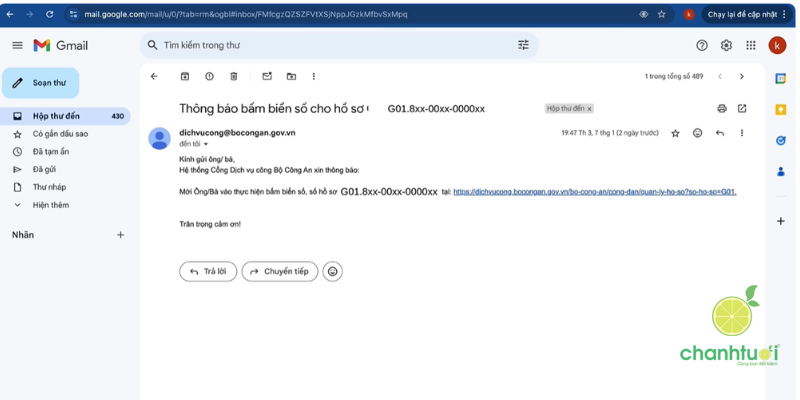Show search options in search bar

tap(523, 45)
